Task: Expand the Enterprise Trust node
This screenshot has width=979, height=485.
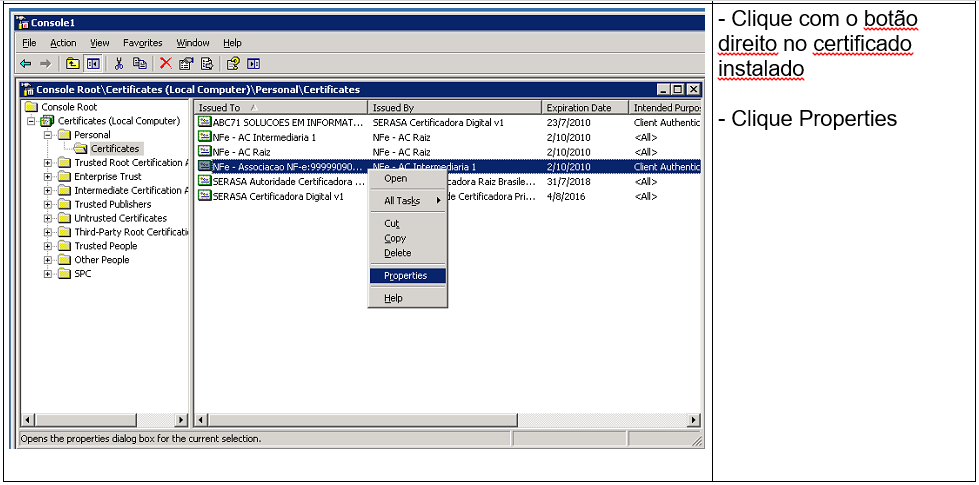Action: coord(47,177)
